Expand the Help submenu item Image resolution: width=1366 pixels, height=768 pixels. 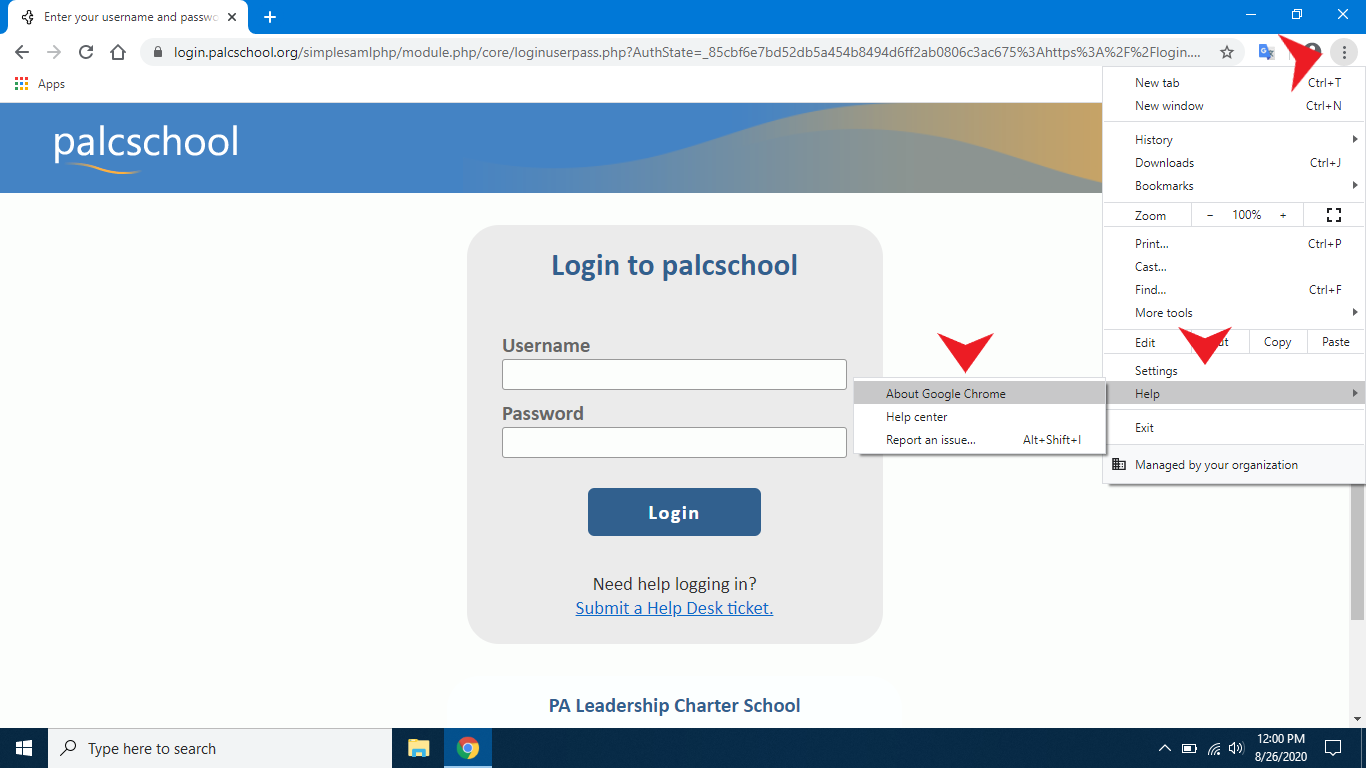pyautogui.click(x=1234, y=394)
